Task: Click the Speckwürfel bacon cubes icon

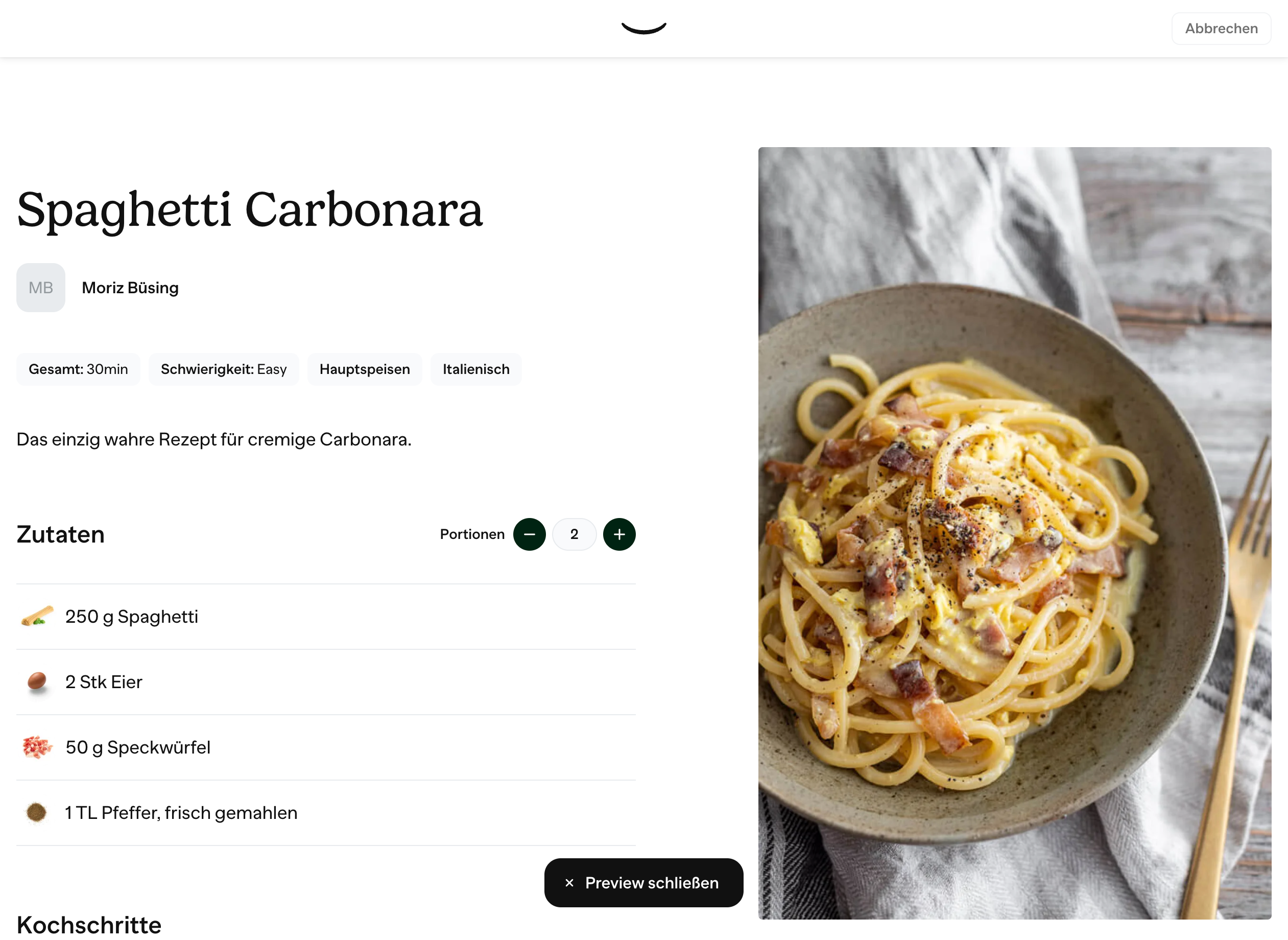Action: click(x=37, y=747)
